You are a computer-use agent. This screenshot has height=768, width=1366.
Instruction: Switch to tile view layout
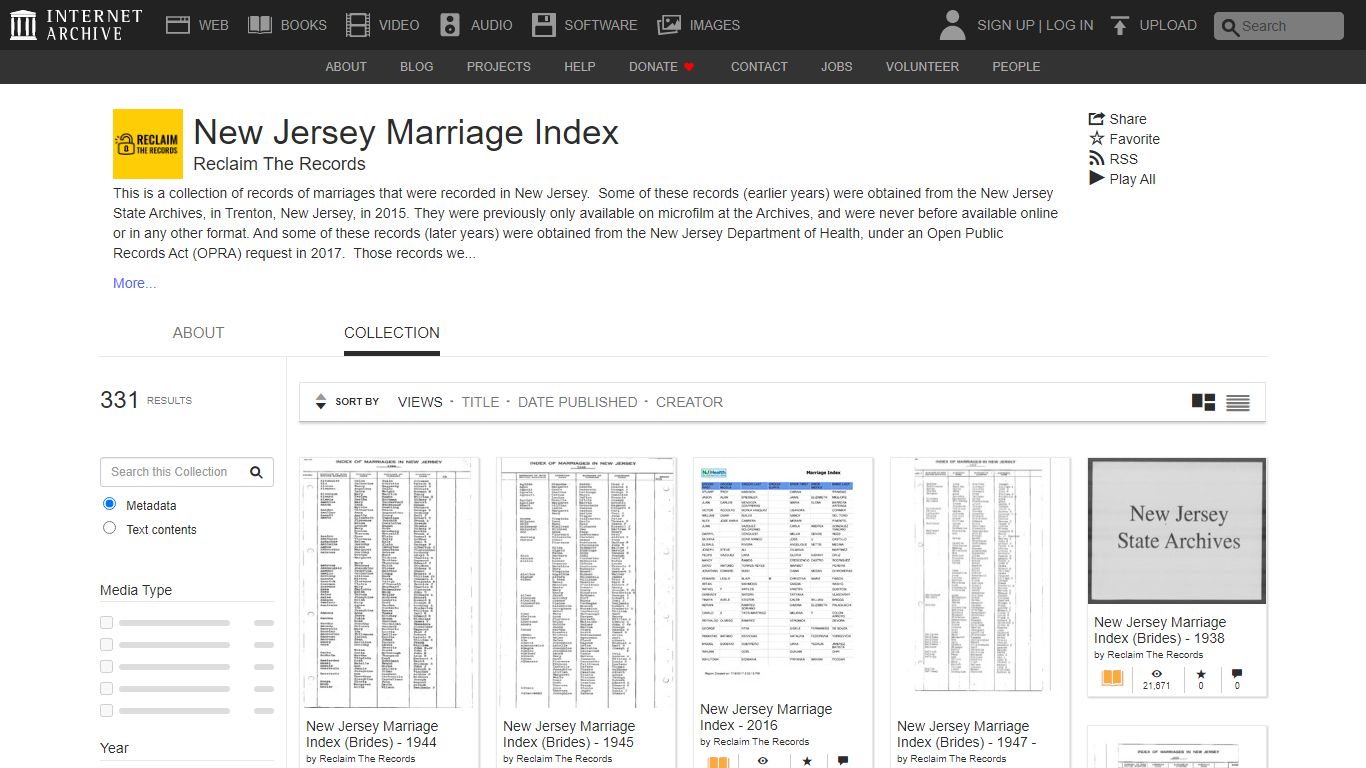coord(1204,402)
